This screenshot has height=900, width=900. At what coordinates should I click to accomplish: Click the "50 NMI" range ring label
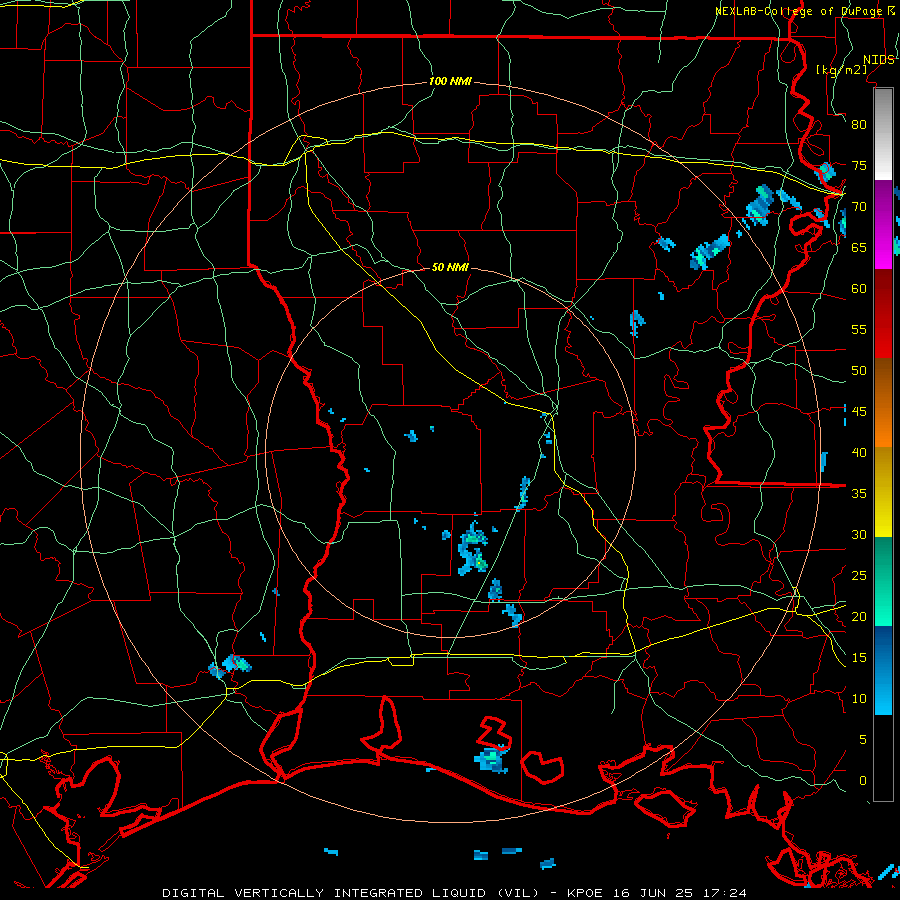pyautogui.click(x=450, y=267)
